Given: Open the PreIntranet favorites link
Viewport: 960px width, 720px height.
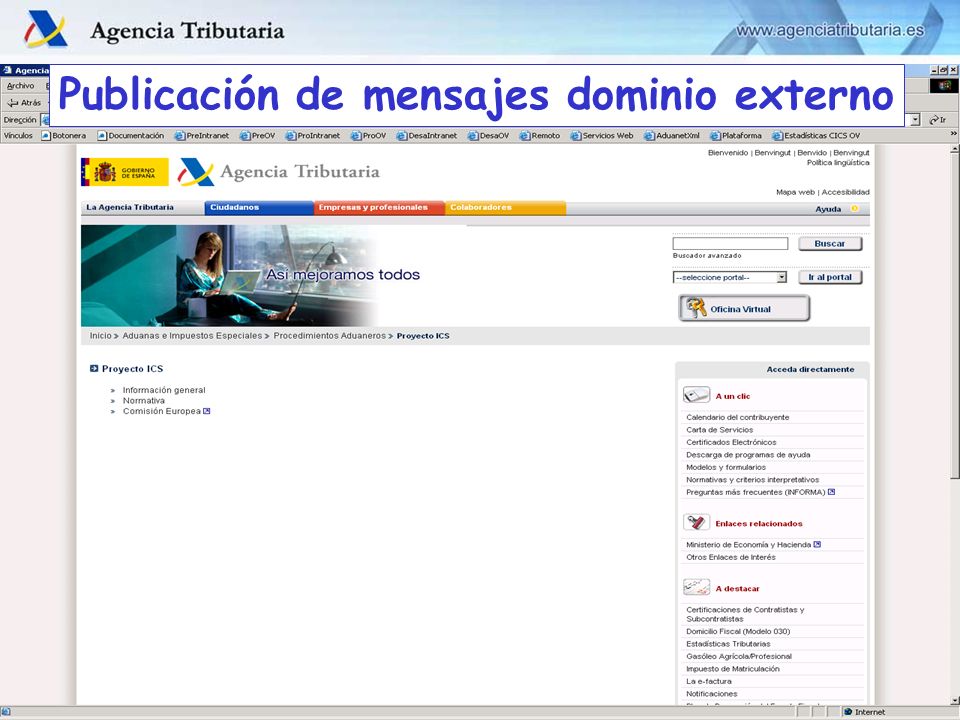Looking at the screenshot, I should (201, 136).
